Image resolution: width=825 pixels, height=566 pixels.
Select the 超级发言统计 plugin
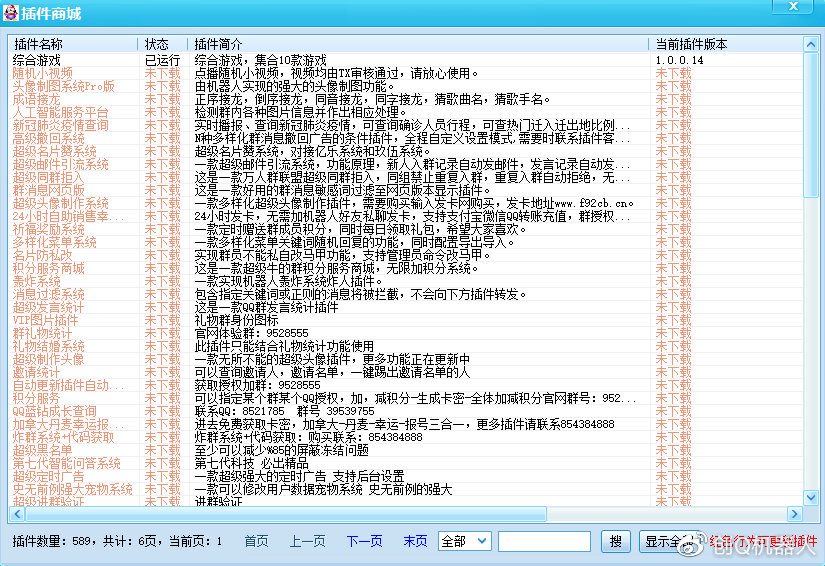click(x=48, y=307)
